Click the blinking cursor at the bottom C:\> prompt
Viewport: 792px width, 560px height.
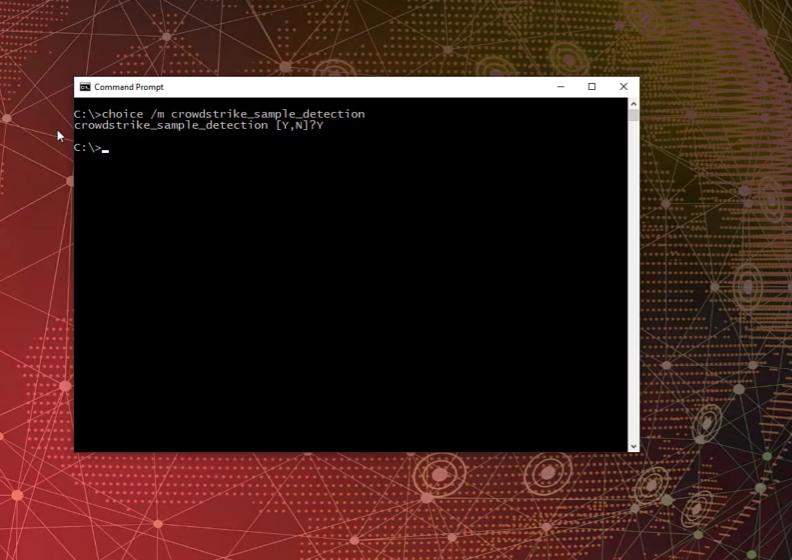[105, 150]
